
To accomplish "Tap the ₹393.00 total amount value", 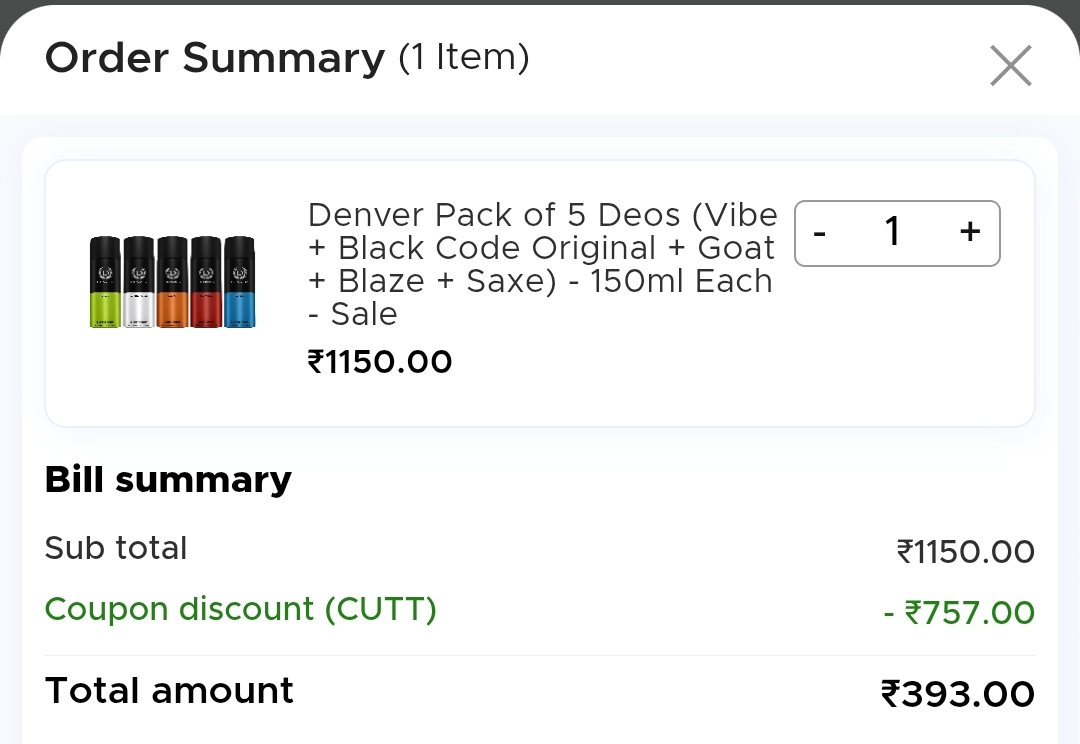I will click(x=957, y=693).
